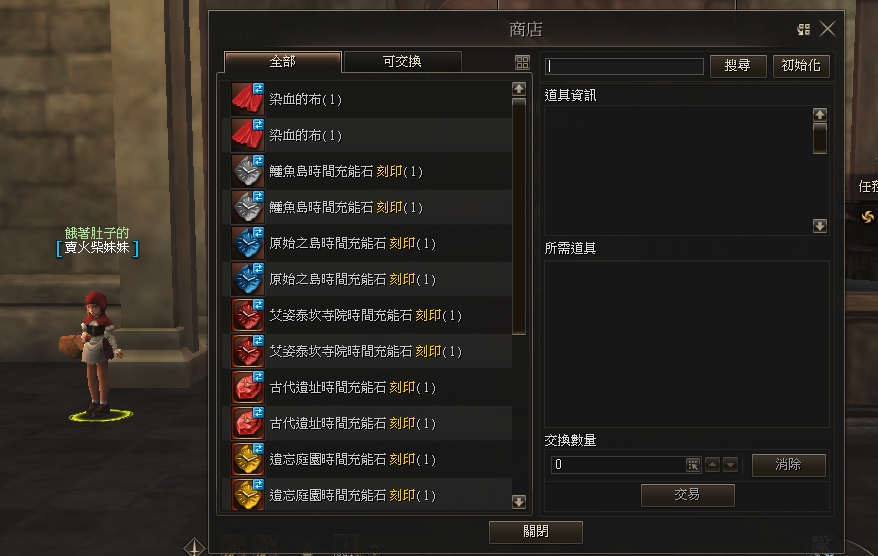
Task: Focus the item search text field
Action: click(x=624, y=66)
